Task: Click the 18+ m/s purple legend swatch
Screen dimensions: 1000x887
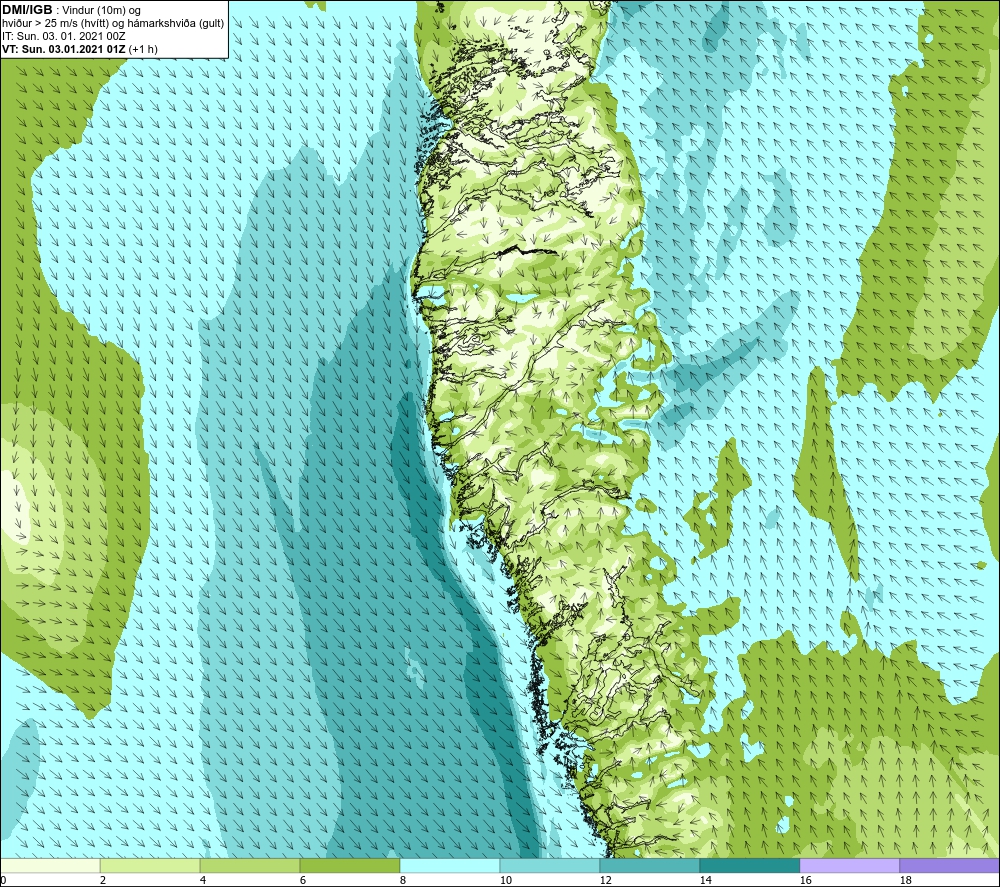Action: coord(950,866)
